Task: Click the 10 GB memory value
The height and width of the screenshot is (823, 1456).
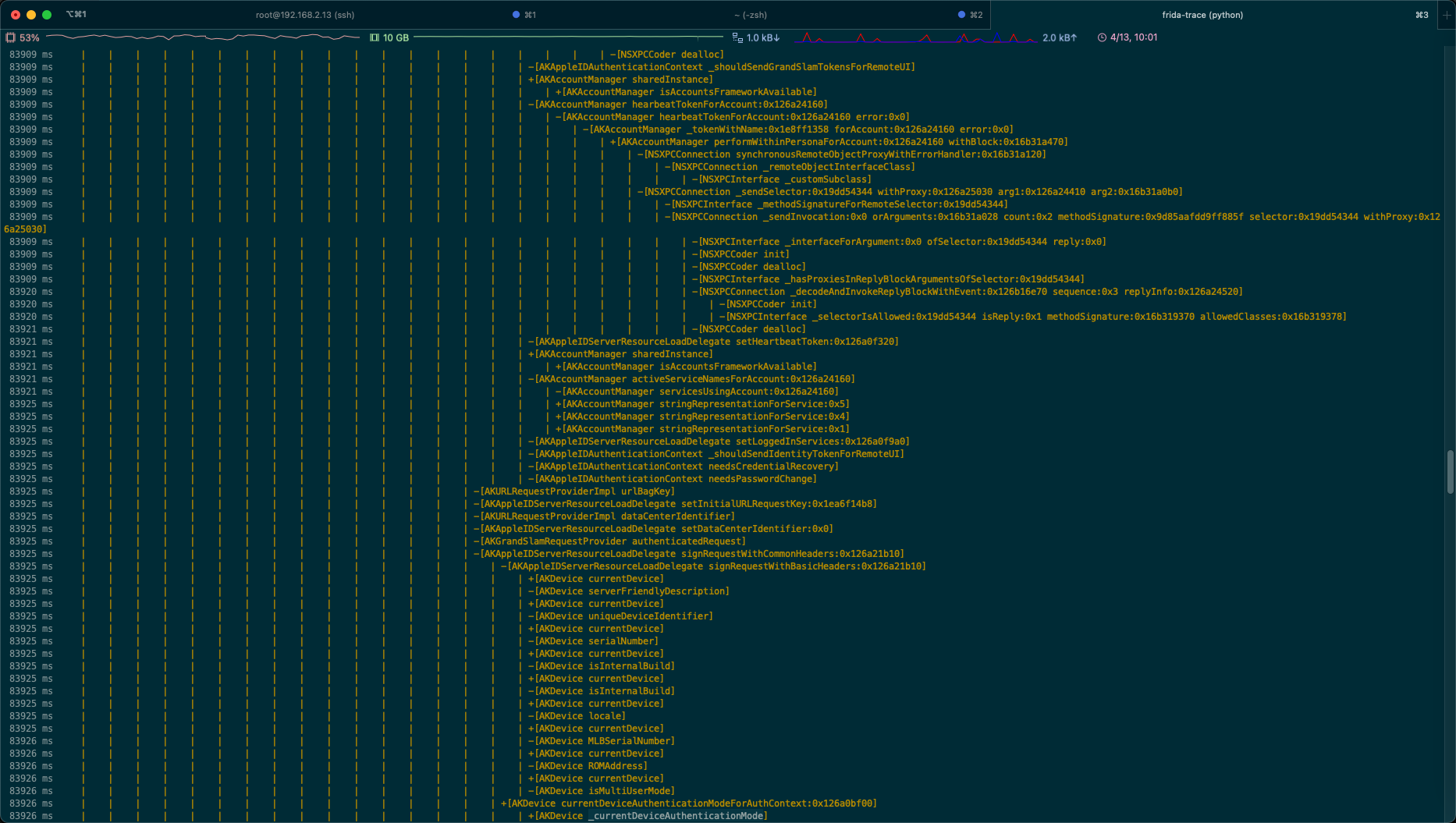Action: point(396,37)
